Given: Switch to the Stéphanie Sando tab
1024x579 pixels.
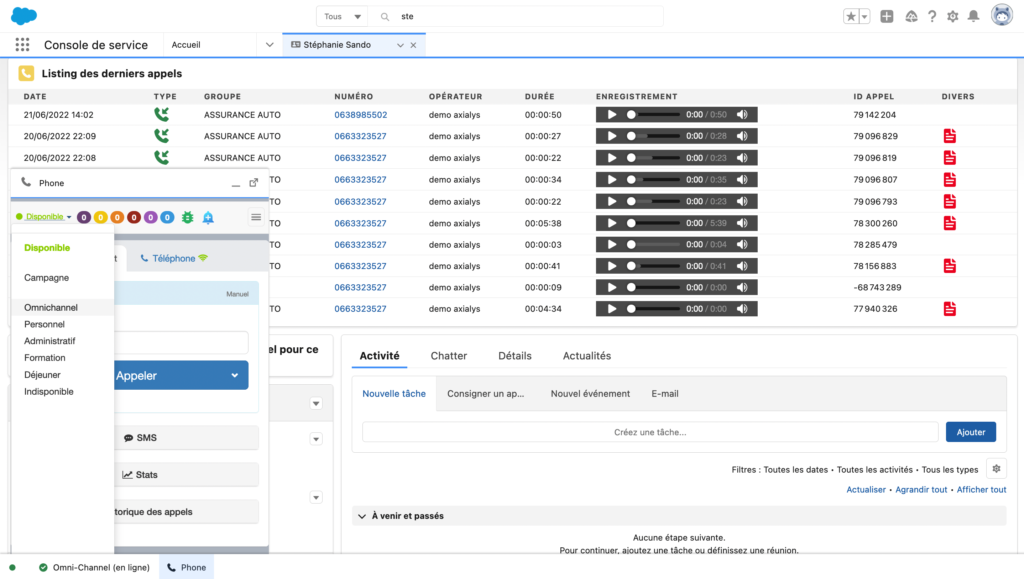Looking at the screenshot, I should [x=337, y=45].
